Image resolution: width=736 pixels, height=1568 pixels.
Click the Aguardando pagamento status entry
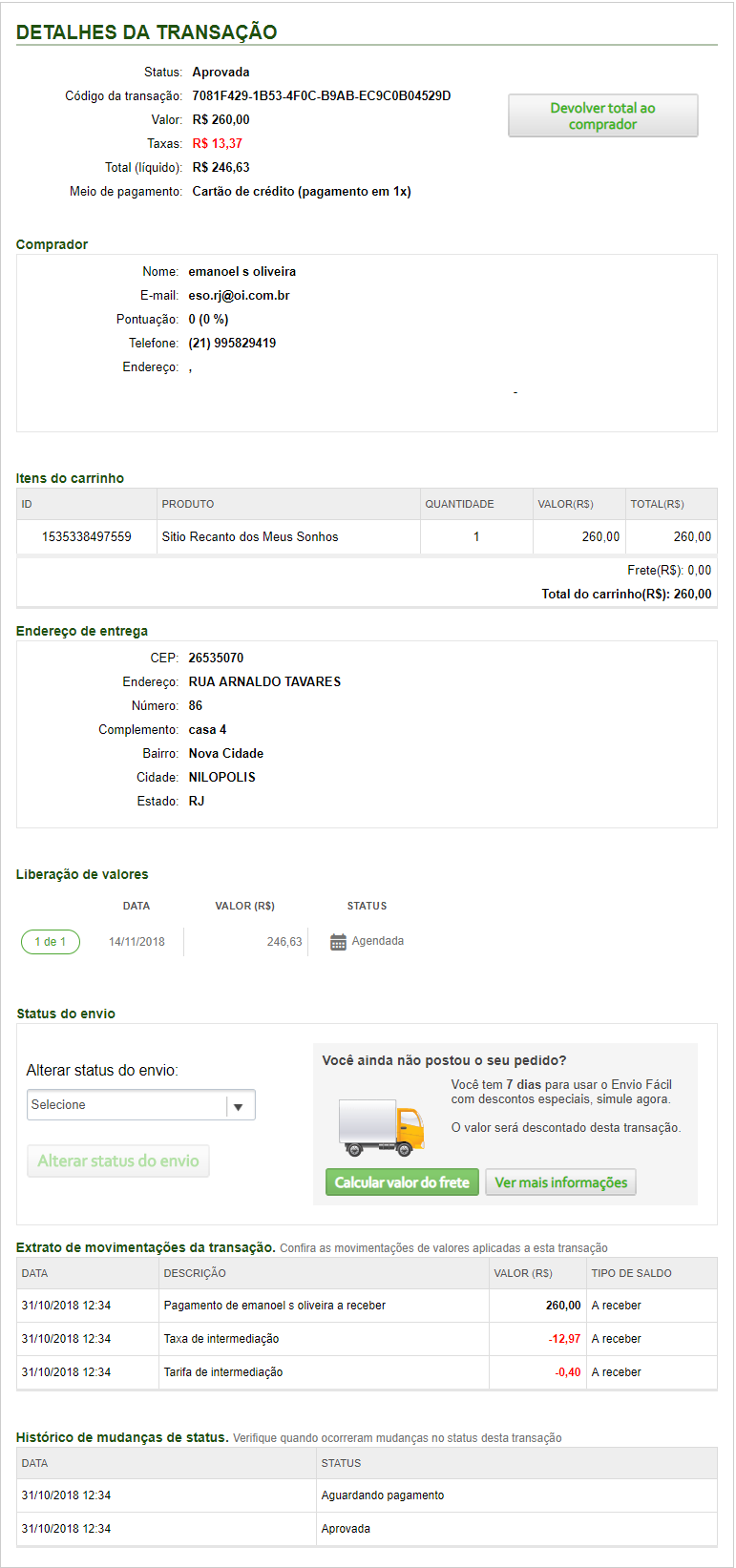coord(383,1495)
